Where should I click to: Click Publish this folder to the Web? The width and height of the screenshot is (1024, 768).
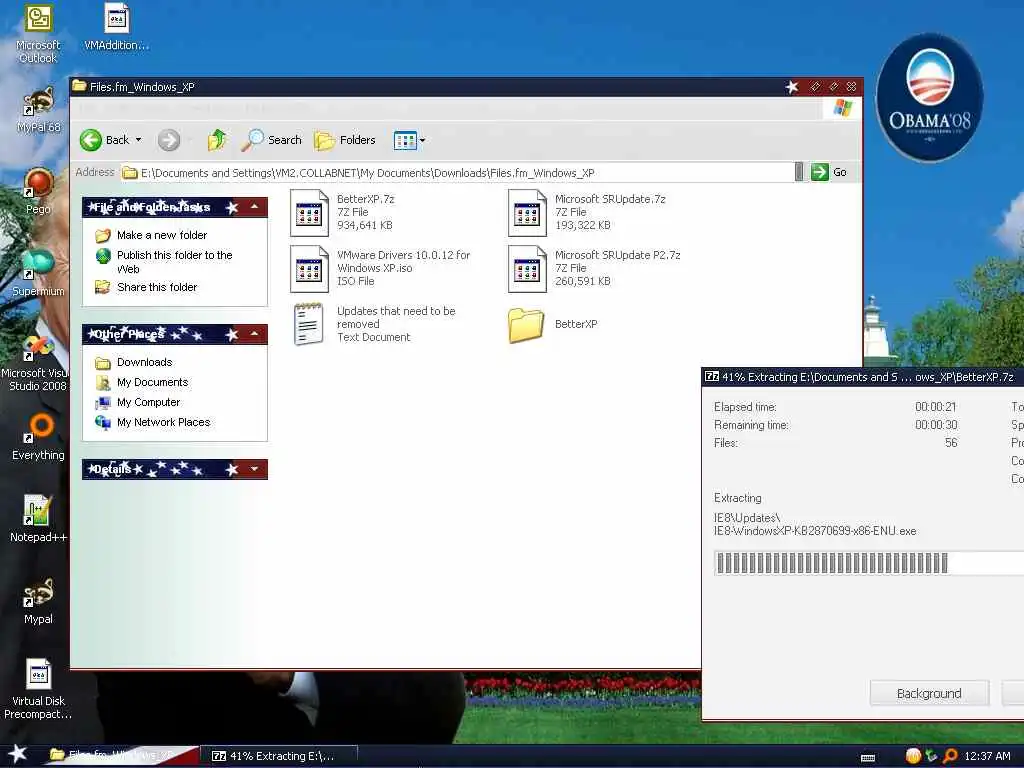pyautogui.click(x=174, y=261)
